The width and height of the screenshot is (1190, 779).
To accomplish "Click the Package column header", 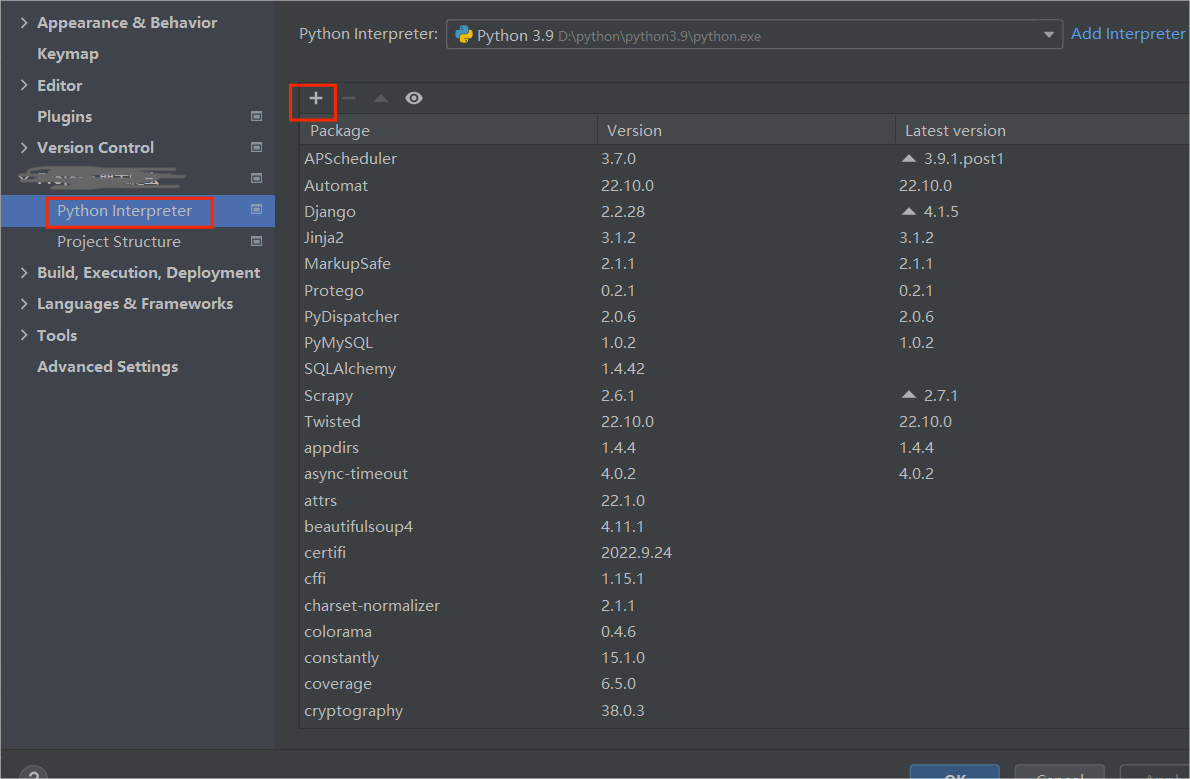I will click(449, 131).
